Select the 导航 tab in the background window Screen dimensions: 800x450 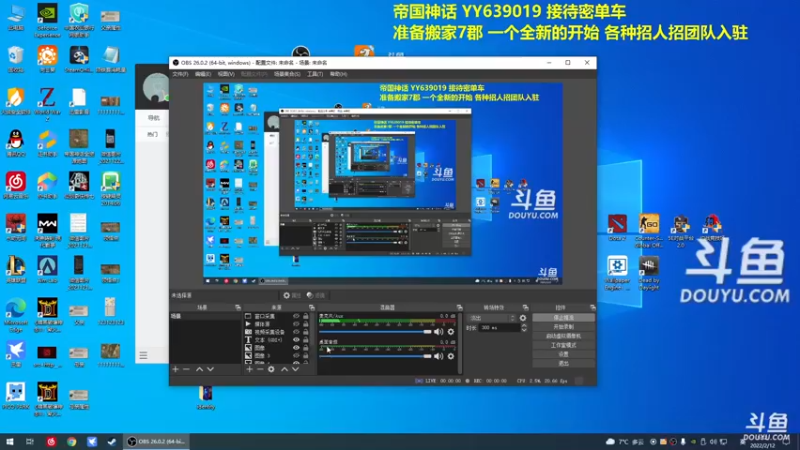coord(154,118)
